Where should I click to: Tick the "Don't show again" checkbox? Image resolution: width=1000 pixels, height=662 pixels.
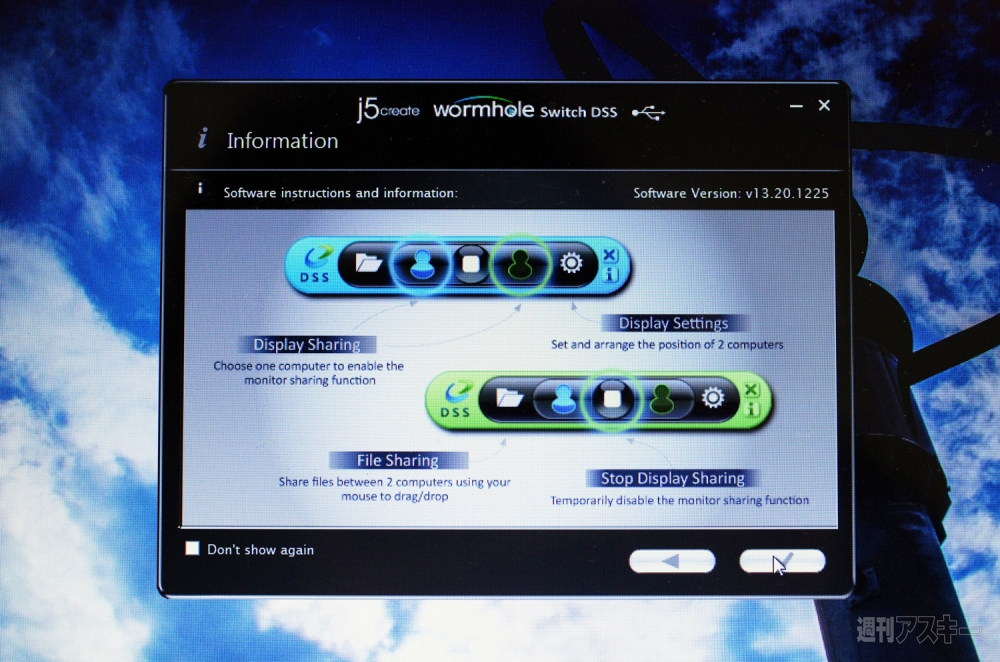tap(192, 548)
